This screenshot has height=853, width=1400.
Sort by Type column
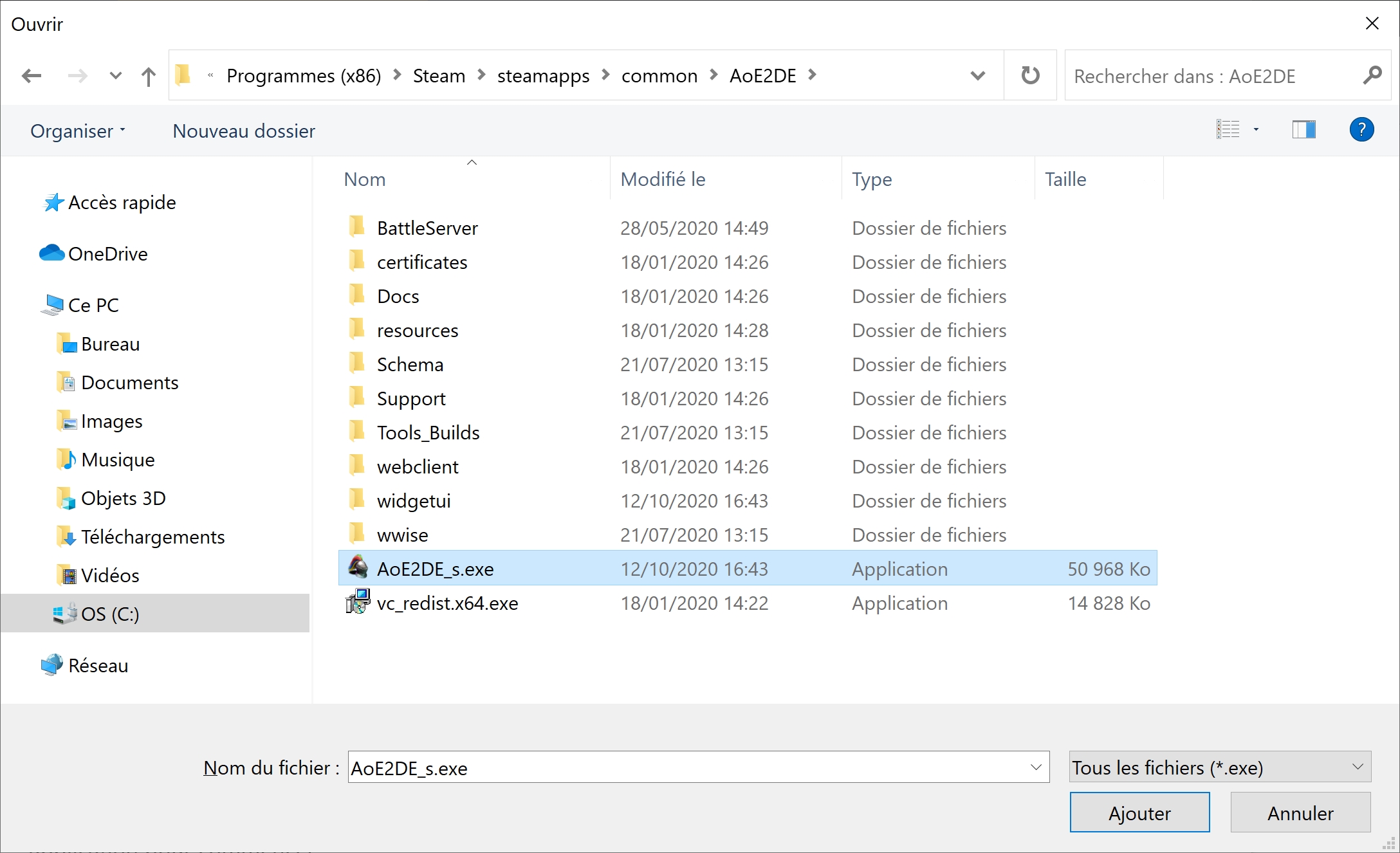click(x=938, y=179)
